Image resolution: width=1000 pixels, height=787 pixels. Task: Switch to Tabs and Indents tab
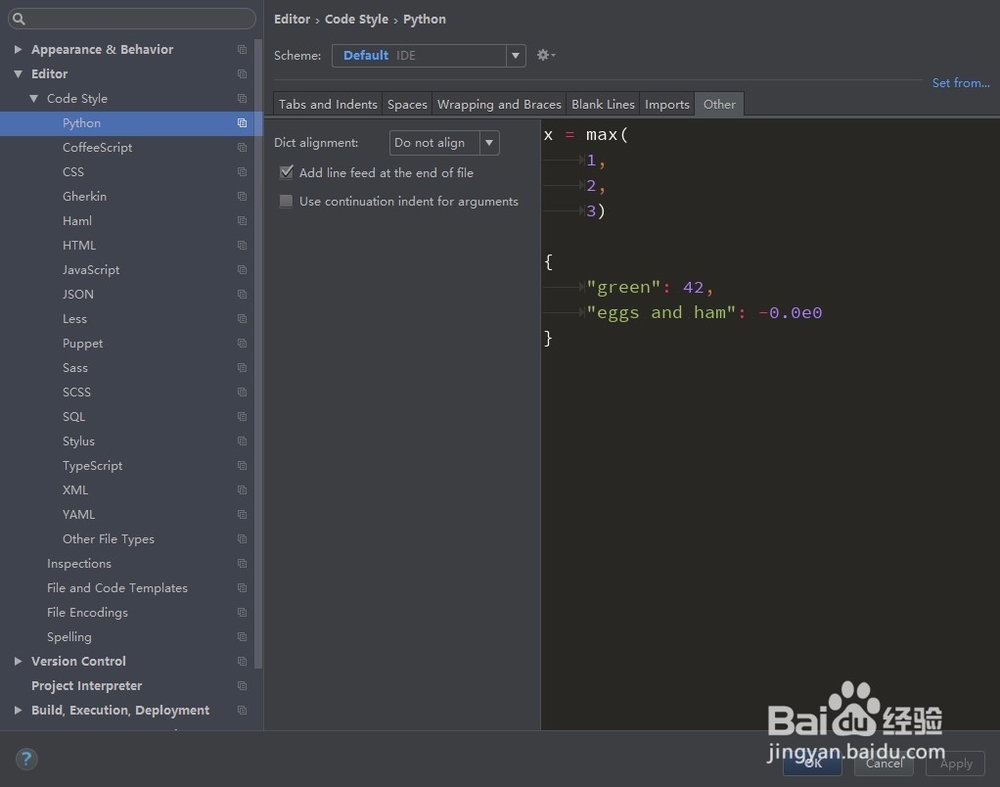[328, 104]
